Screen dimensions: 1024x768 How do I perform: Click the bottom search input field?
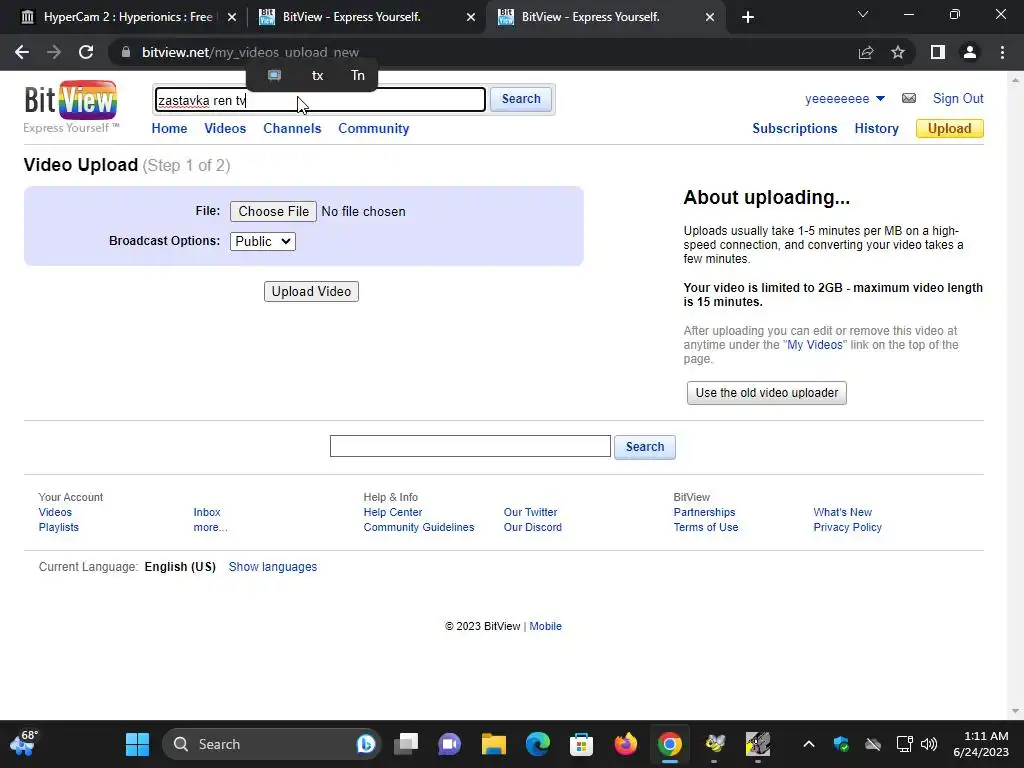(470, 446)
